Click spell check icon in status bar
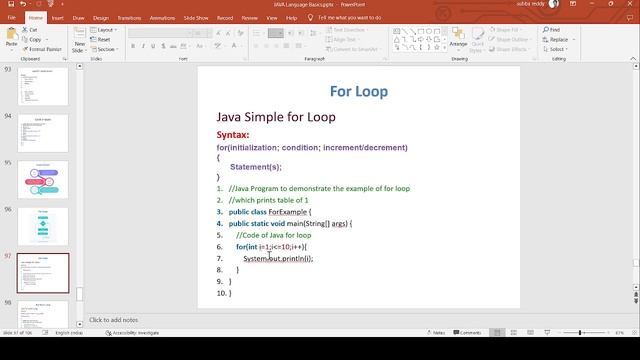 45,333
